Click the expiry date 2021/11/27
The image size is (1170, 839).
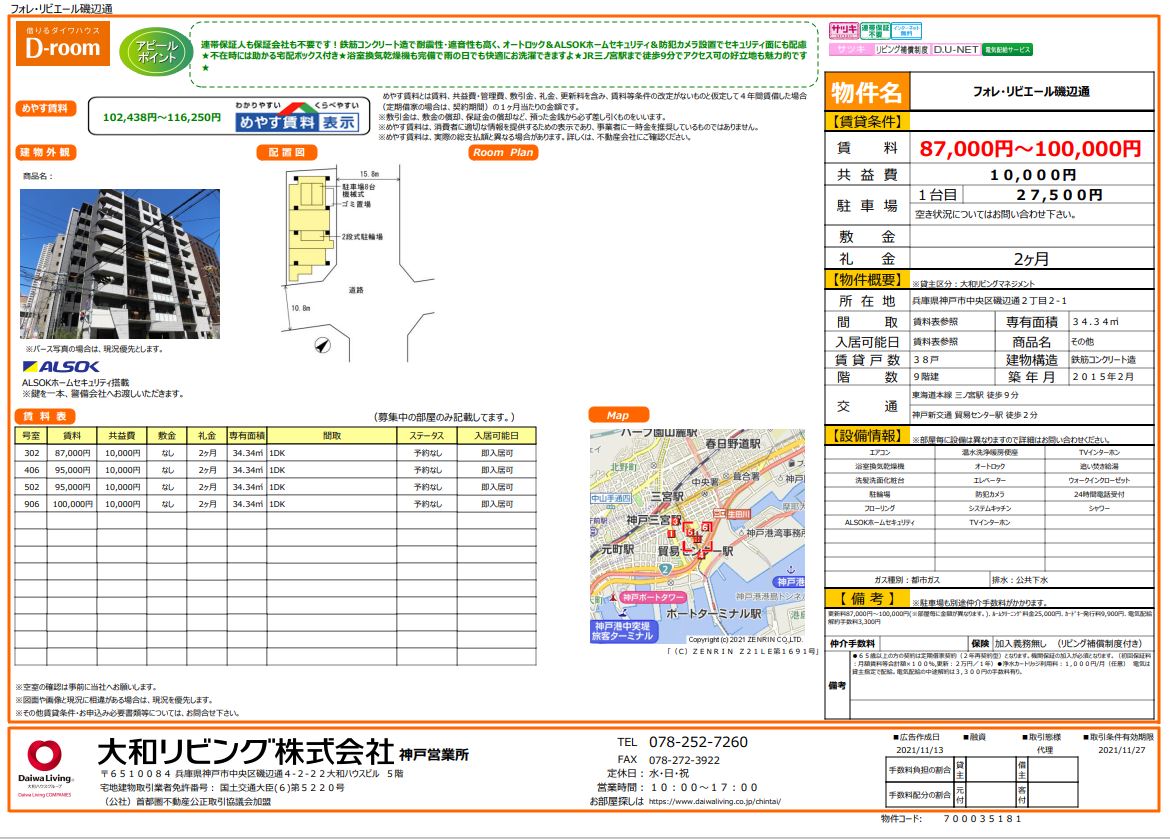(1121, 749)
